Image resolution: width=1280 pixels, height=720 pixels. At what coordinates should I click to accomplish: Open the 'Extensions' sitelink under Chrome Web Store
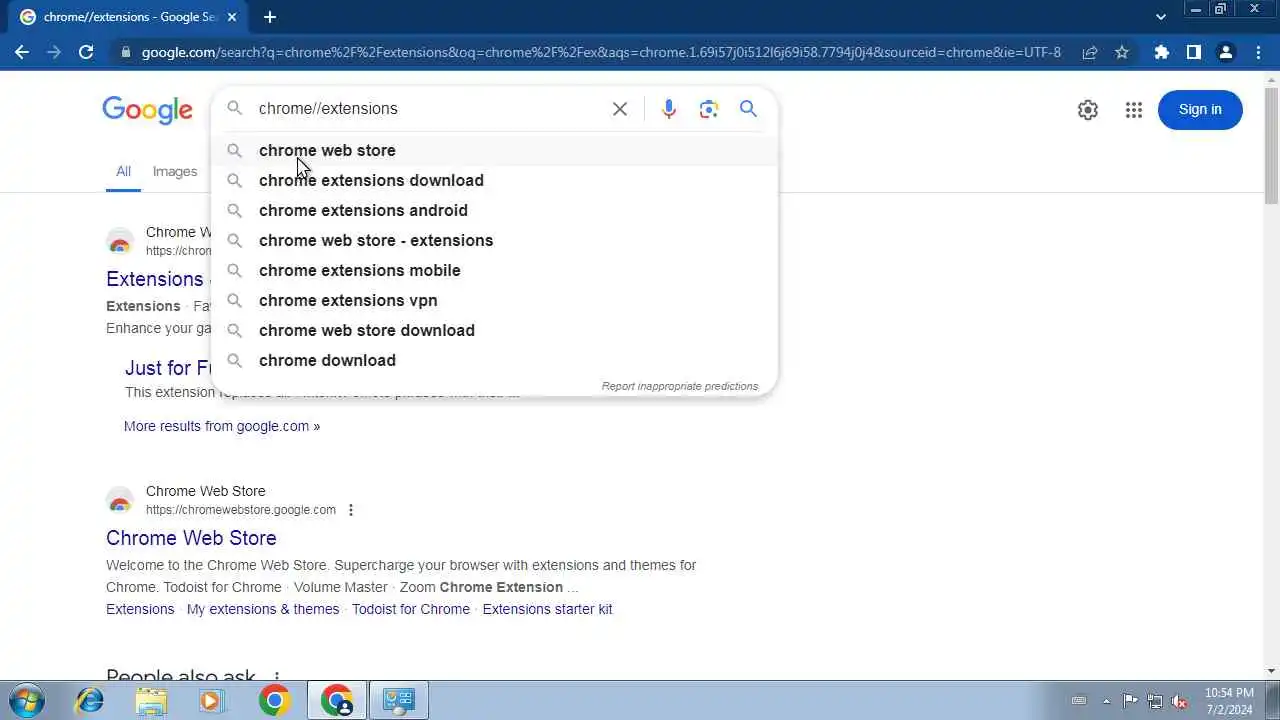tap(140, 609)
